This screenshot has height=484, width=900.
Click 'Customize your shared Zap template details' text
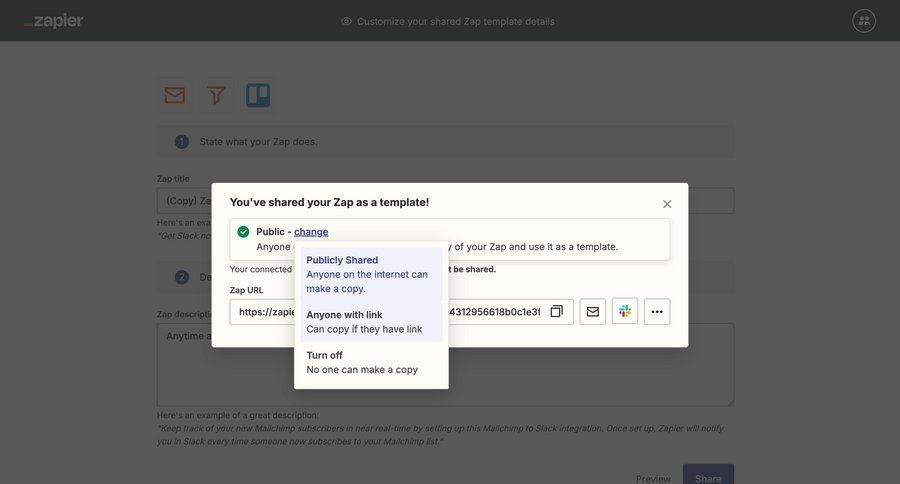tap(456, 21)
